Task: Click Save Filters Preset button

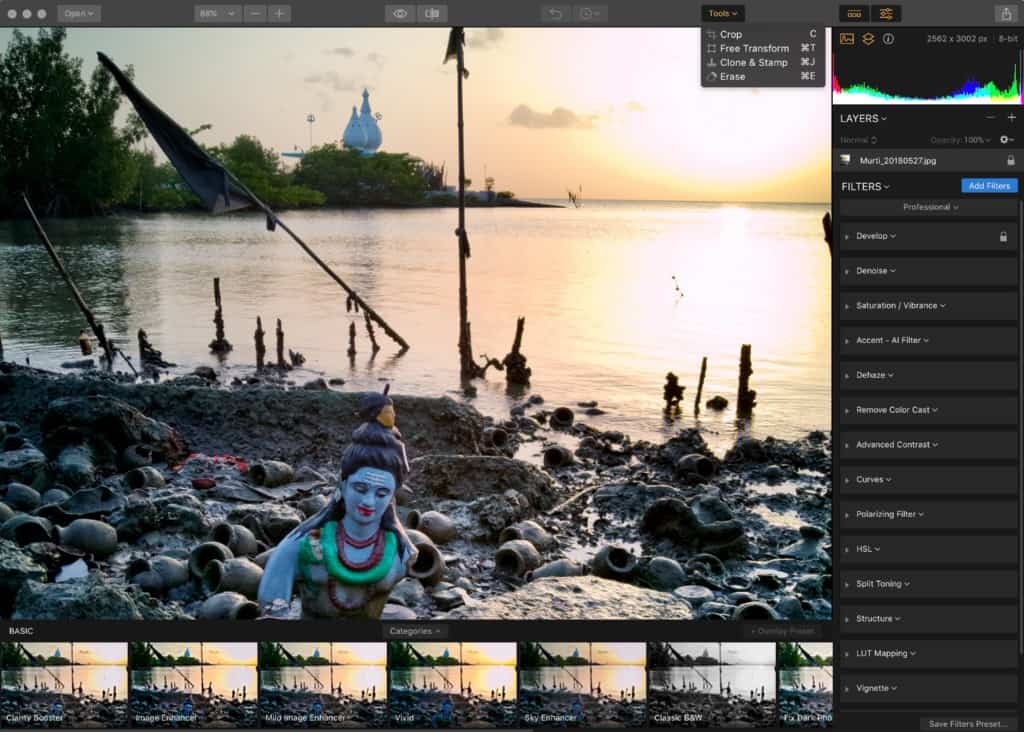Action: 968,723
